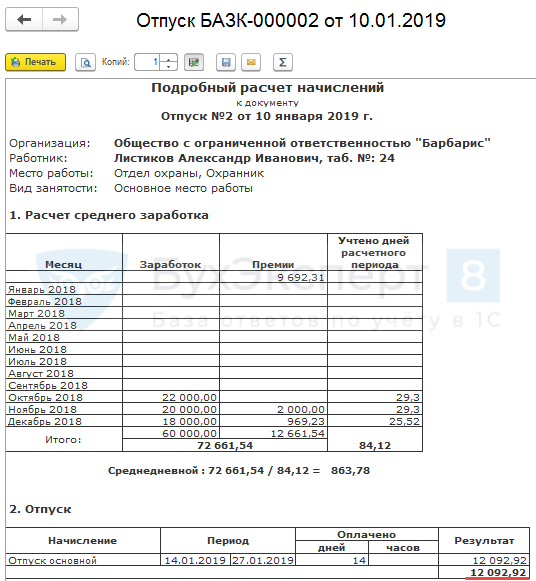Select the Отпуск основной accrual cell
Image resolution: width=536 pixels, height=581 pixels.
point(83,560)
